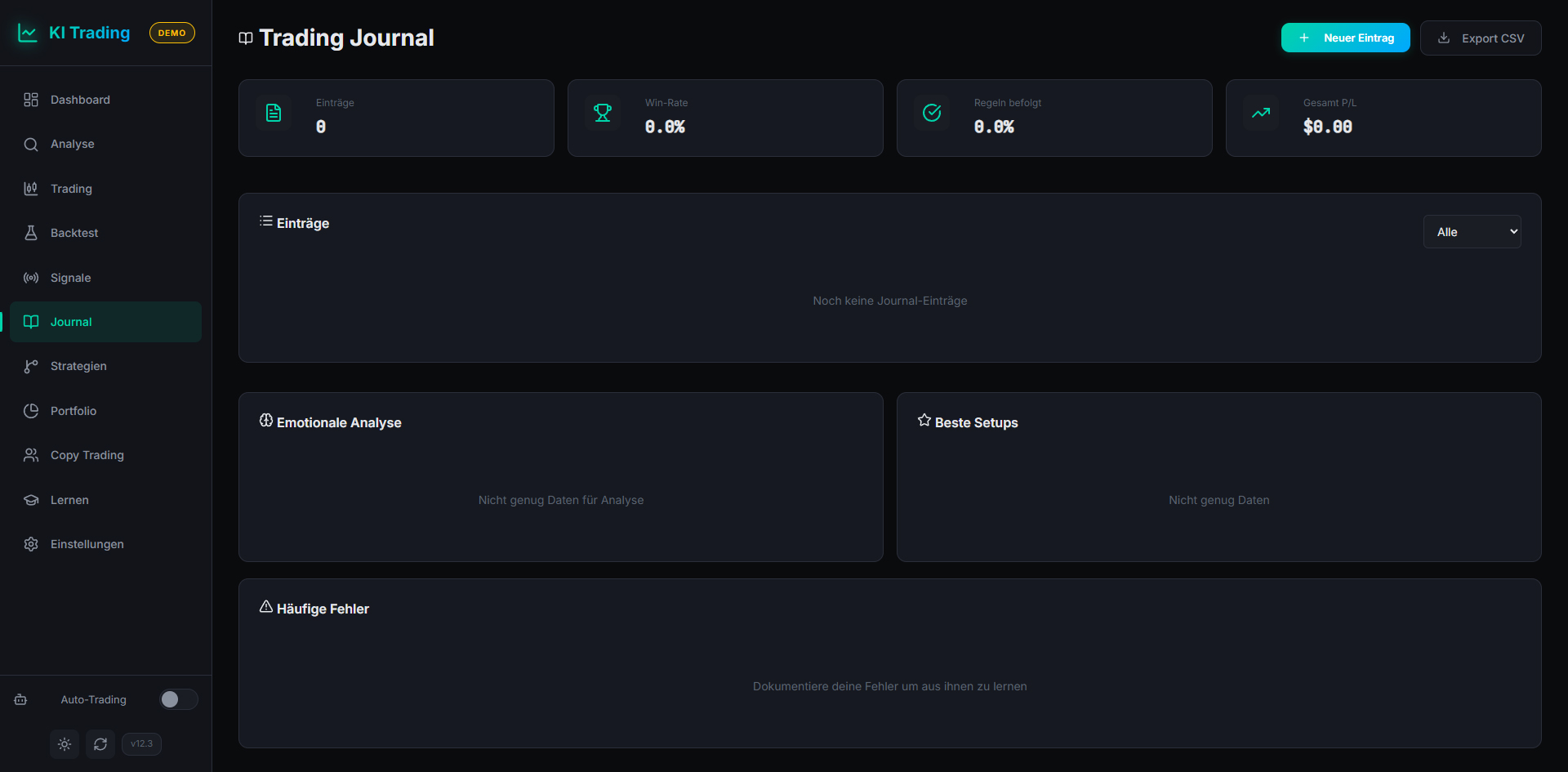Click the KI Trading chart logo icon
Image resolution: width=1568 pixels, height=772 pixels.
click(x=28, y=33)
